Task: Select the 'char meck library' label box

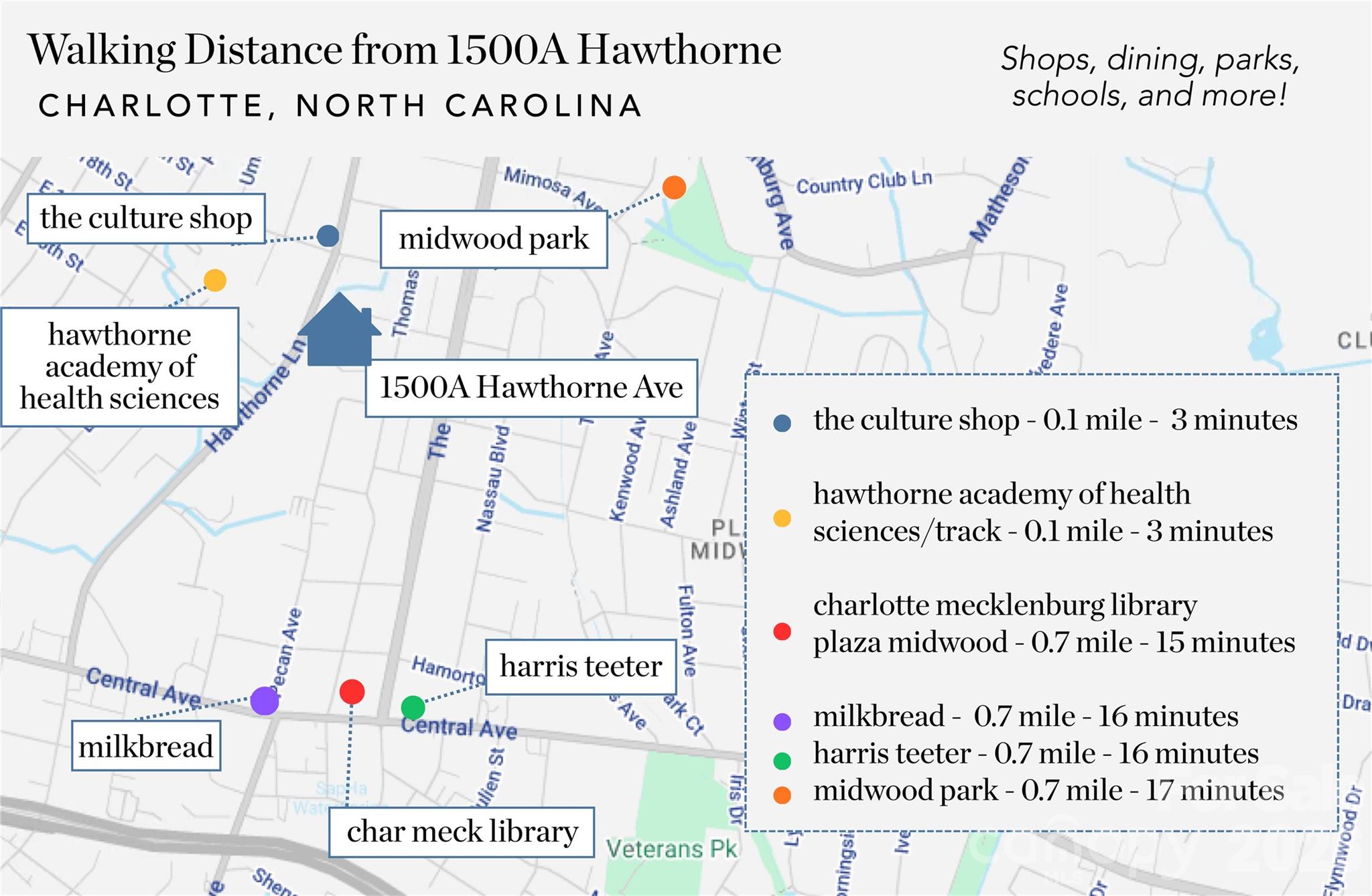Action: pos(462,832)
